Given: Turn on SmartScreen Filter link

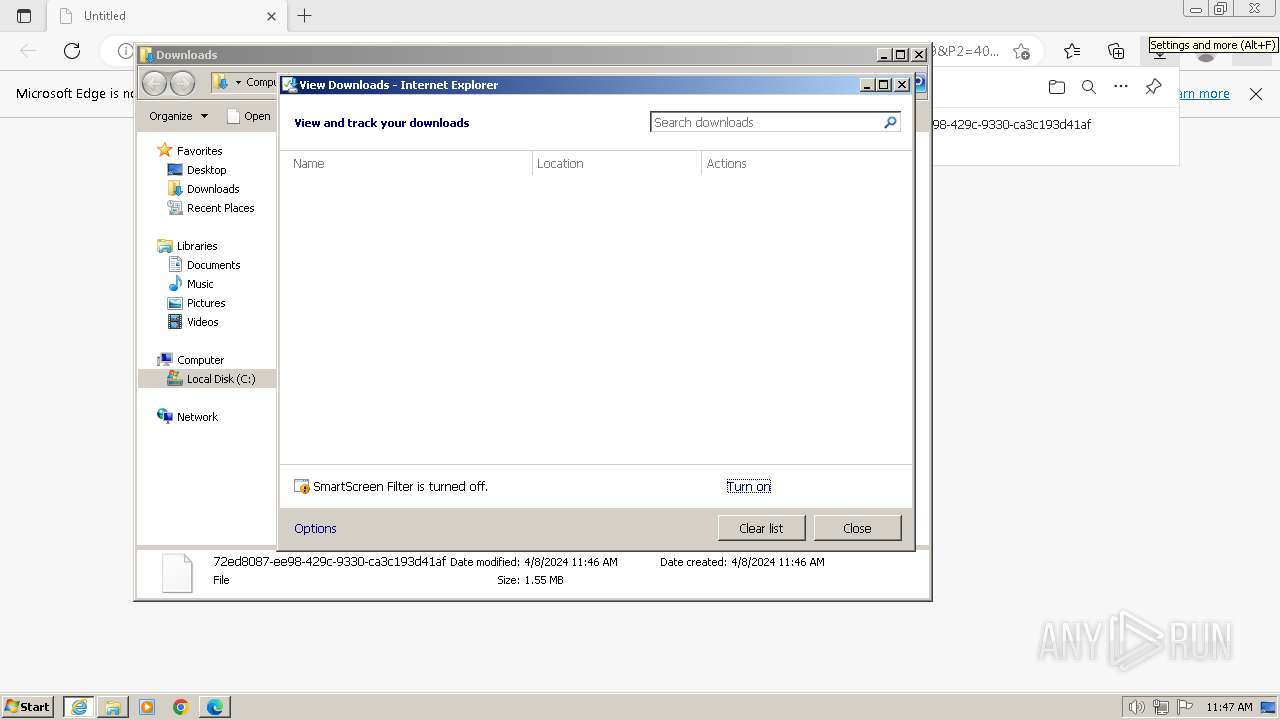Looking at the screenshot, I should pyautogui.click(x=748, y=486).
